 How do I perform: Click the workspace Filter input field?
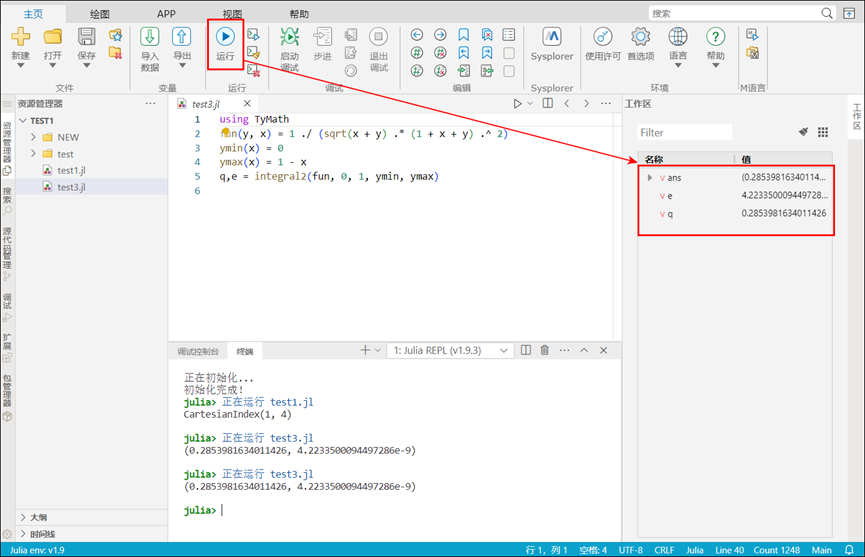coord(685,132)
